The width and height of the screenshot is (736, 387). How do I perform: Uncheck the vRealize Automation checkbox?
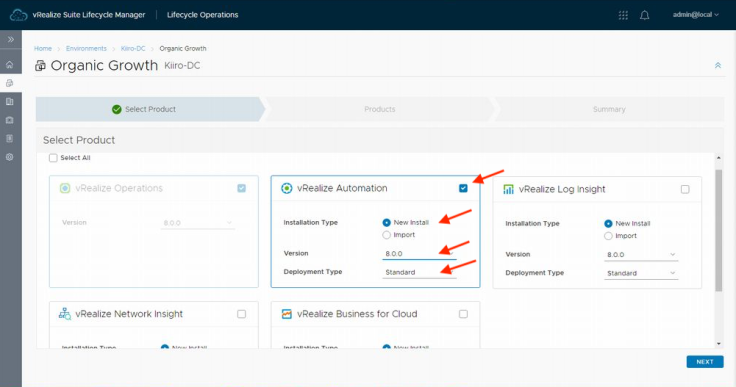click(463, 188)
